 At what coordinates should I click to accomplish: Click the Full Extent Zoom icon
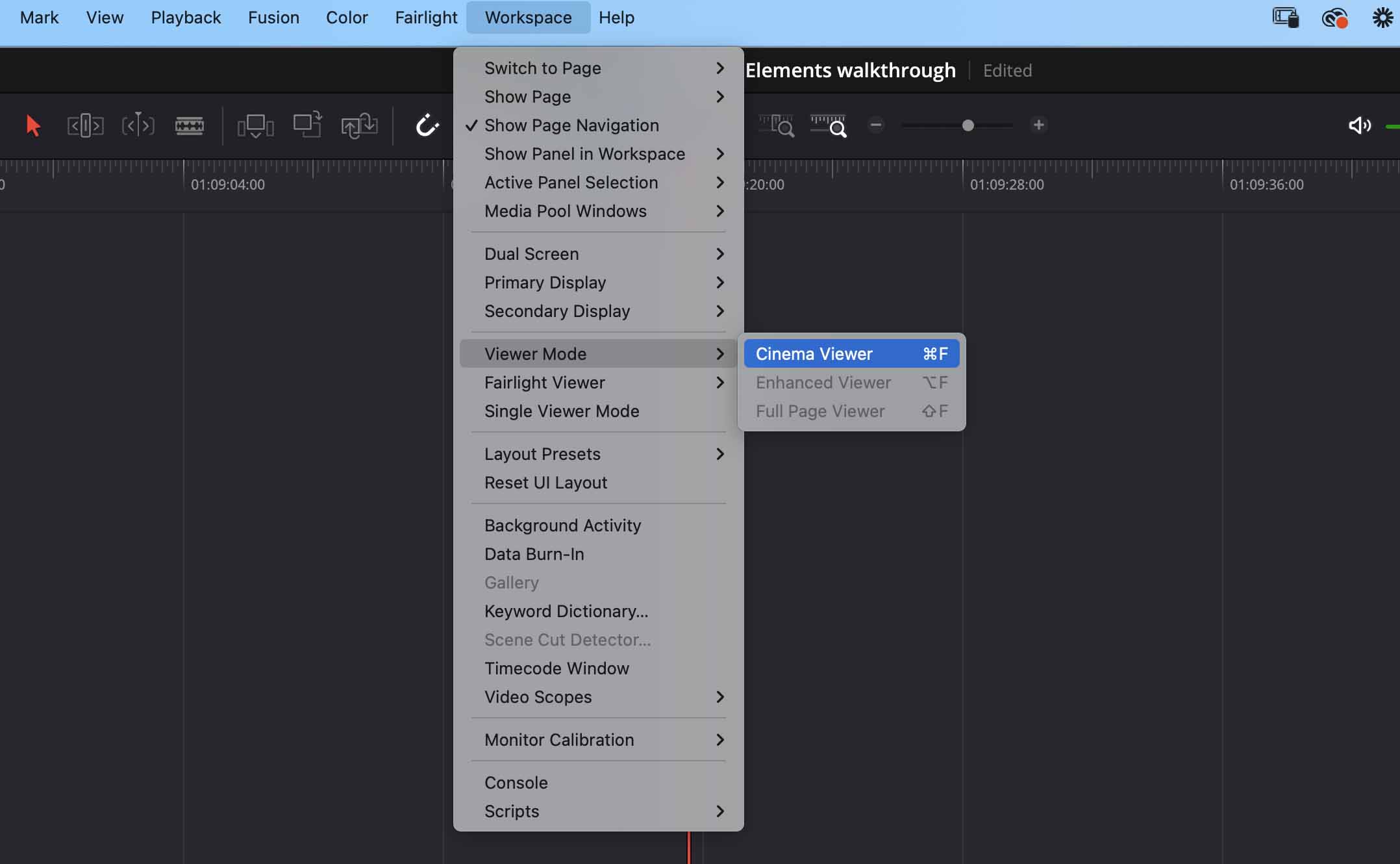[x=777, y=125]
